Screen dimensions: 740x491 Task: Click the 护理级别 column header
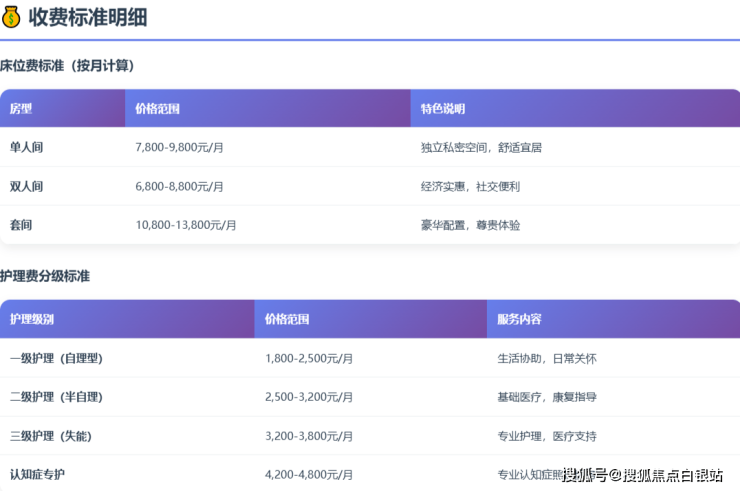[32, 319]
